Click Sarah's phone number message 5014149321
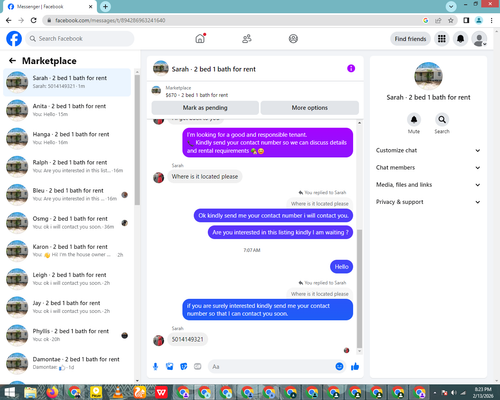The image size is (500, 400). pyautogui.click(x=187, y=339)
